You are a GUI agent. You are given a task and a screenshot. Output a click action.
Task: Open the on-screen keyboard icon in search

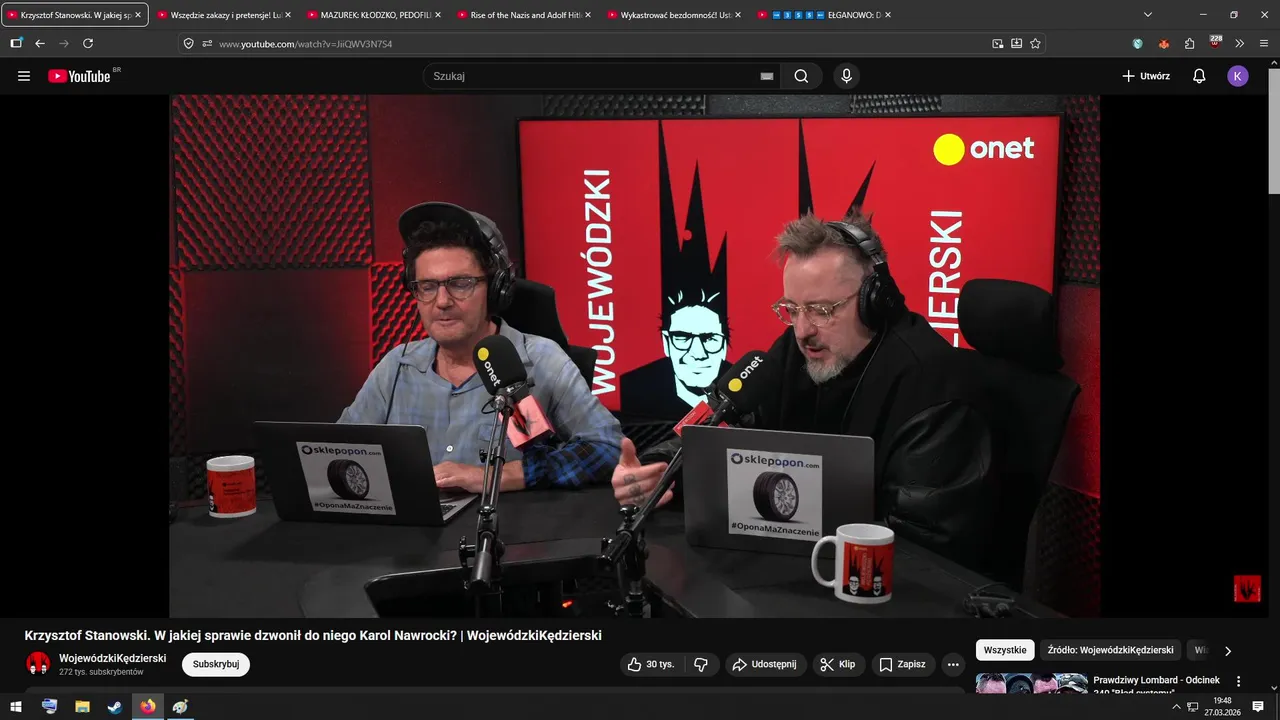tap(767, 76)
